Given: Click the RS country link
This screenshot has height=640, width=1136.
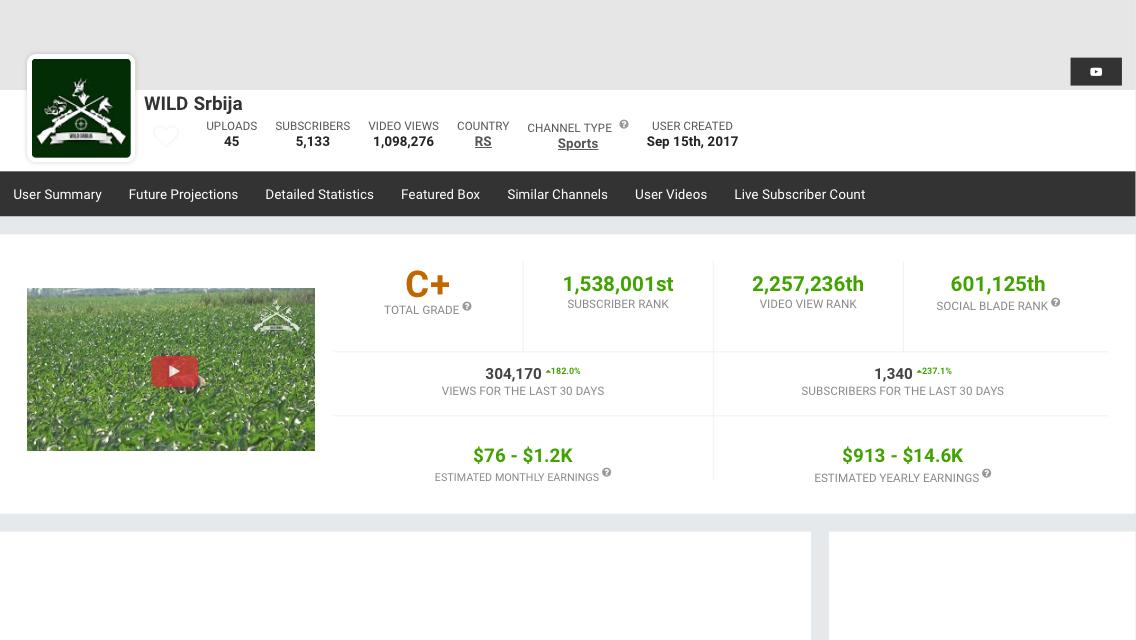Looking at the screenshot, I should pyautogui.click(x=483, y=142).
